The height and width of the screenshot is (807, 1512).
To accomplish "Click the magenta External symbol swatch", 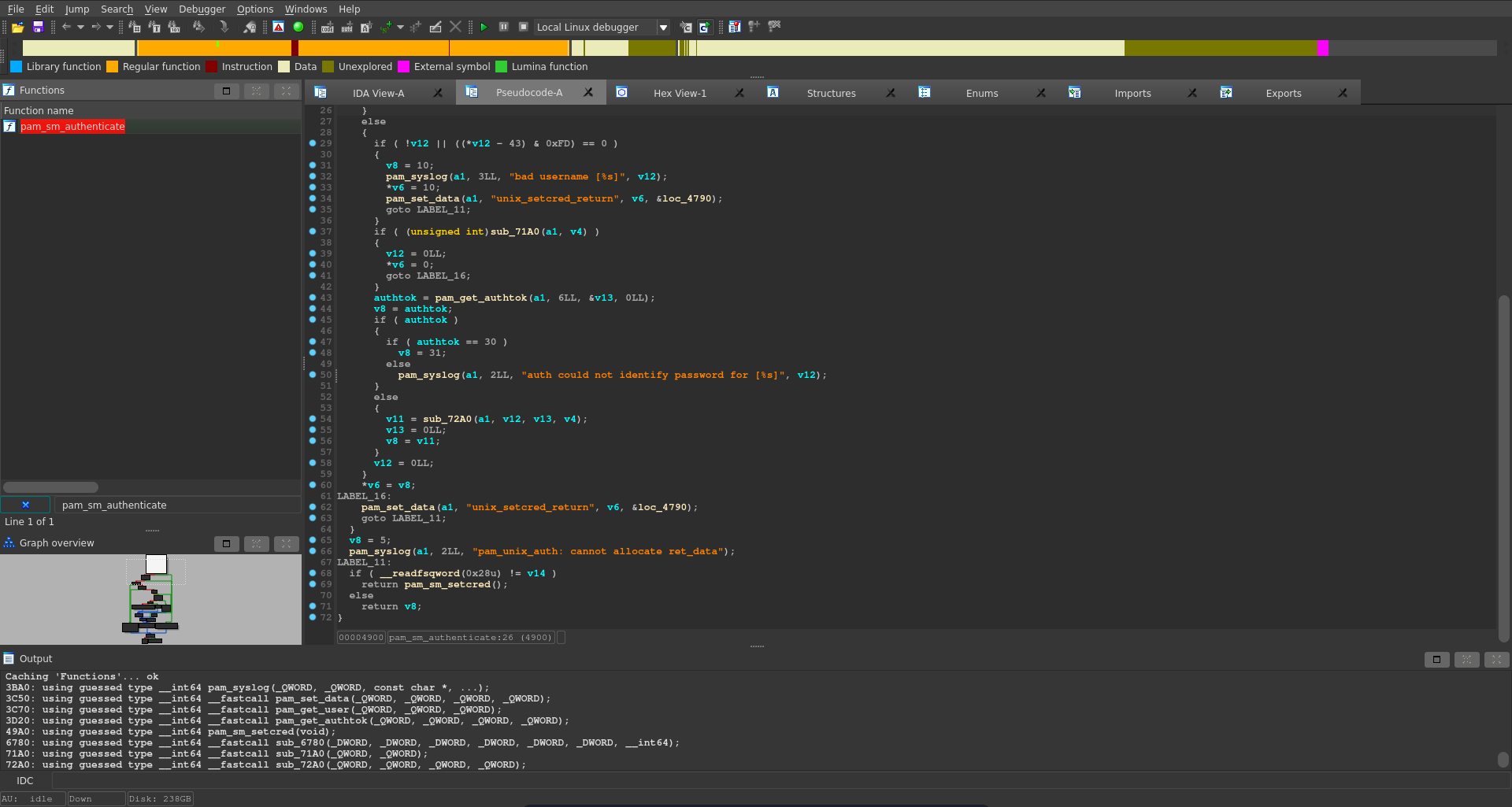I will 404,67.
